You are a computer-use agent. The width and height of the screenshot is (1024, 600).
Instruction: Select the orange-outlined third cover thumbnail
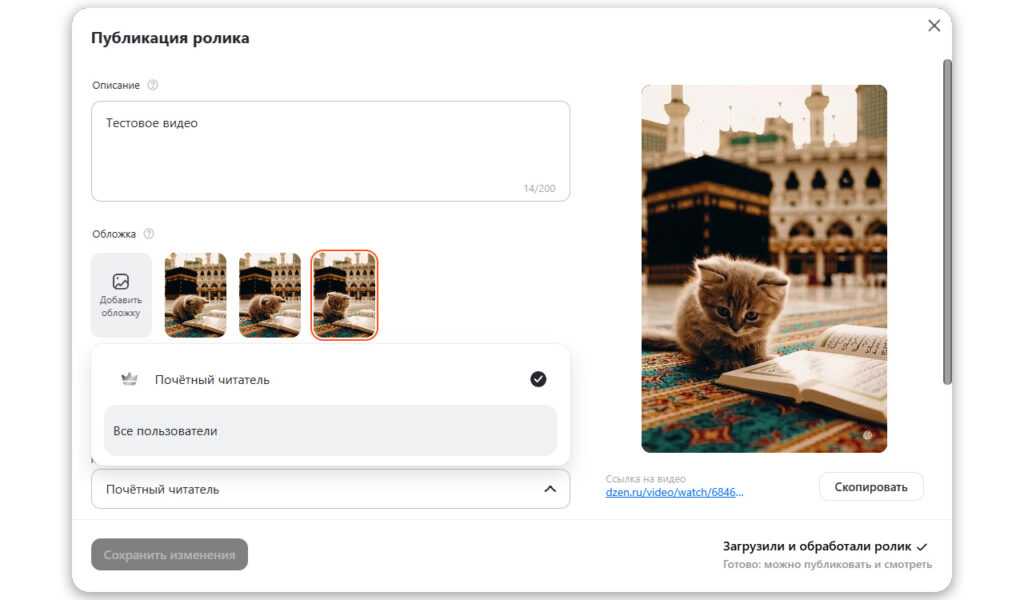coord(344,295)
